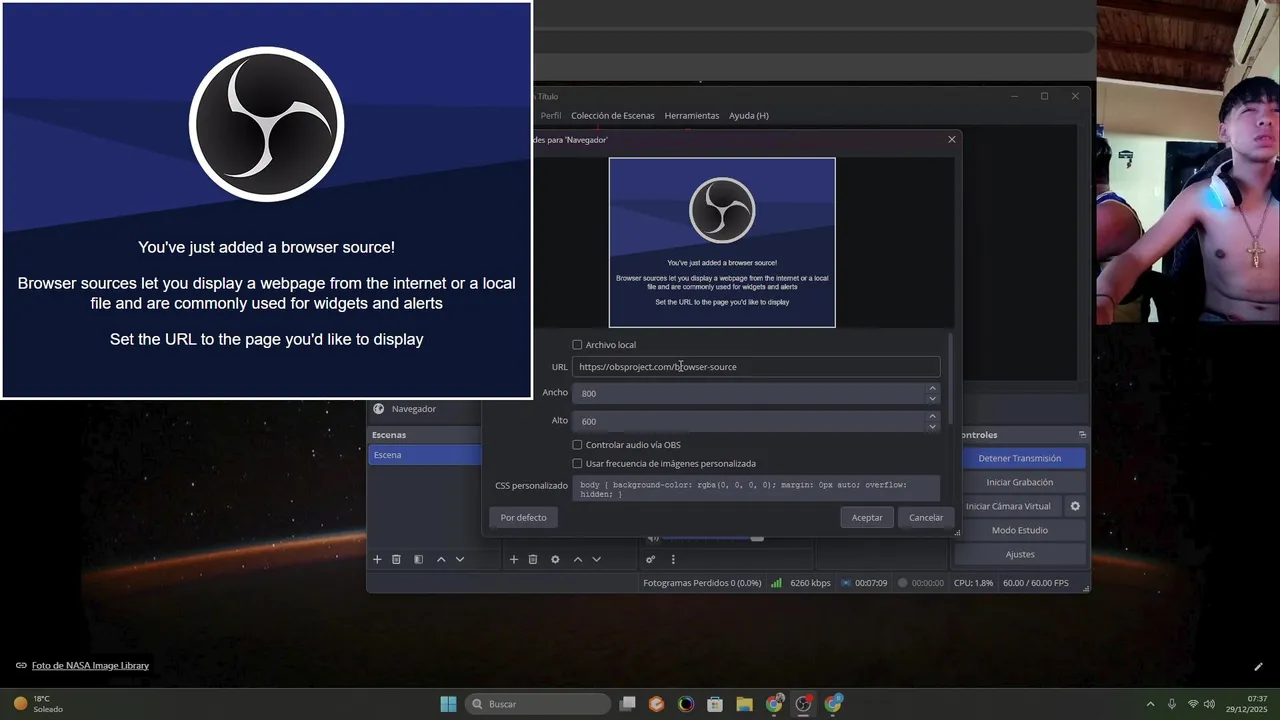Move source down with sources down arrow

pos(596,560)
